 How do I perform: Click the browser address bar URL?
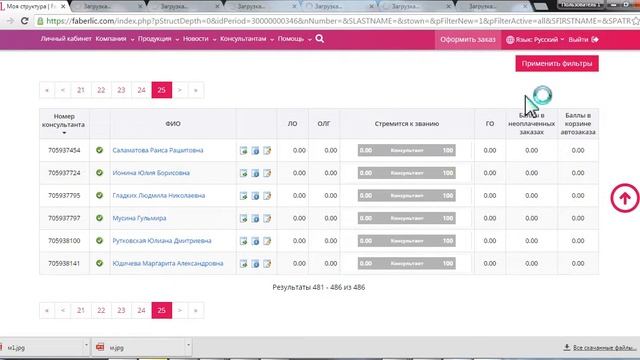[339, 21]
